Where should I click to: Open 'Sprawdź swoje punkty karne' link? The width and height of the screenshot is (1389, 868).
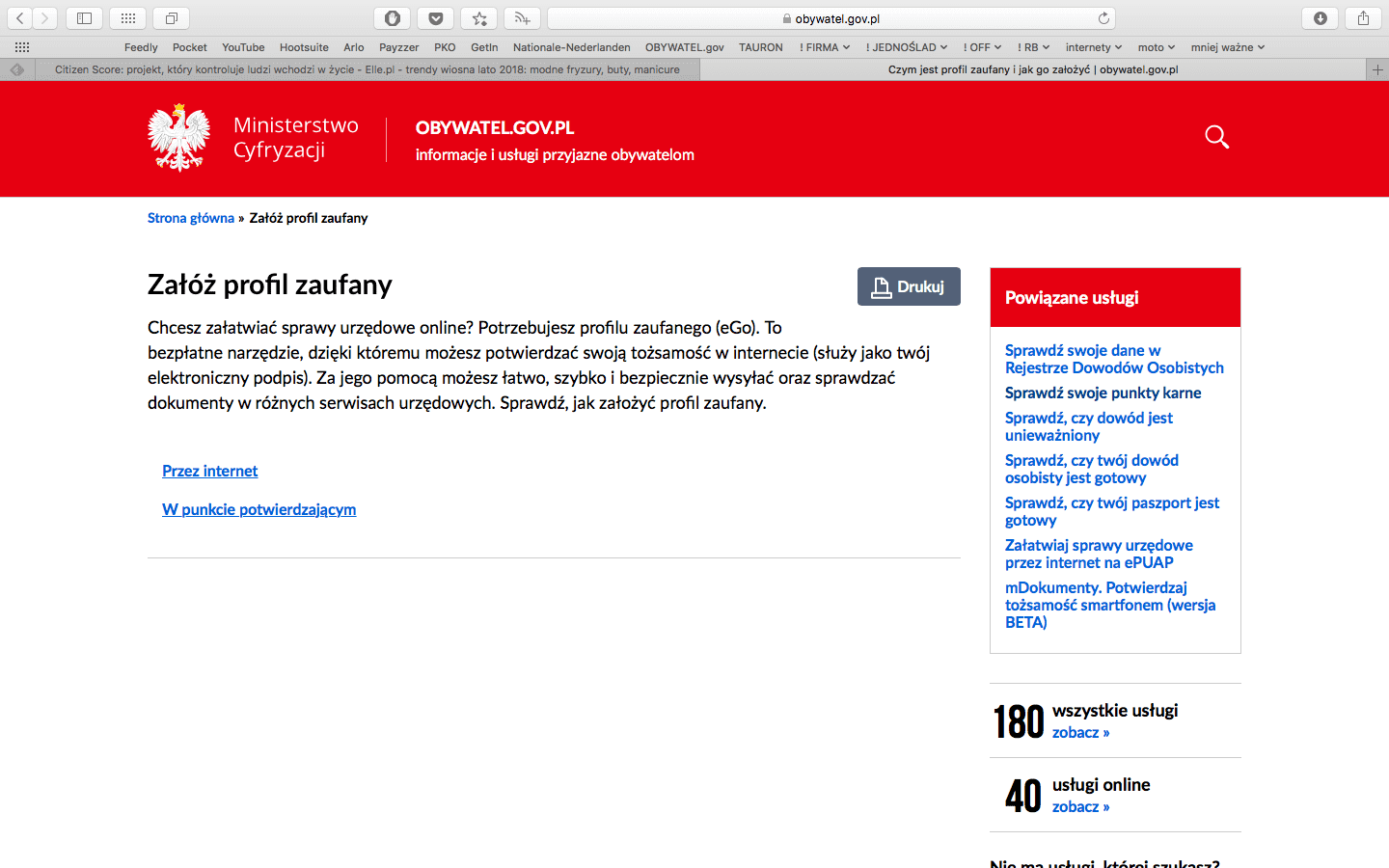[x=1103, y=393]
